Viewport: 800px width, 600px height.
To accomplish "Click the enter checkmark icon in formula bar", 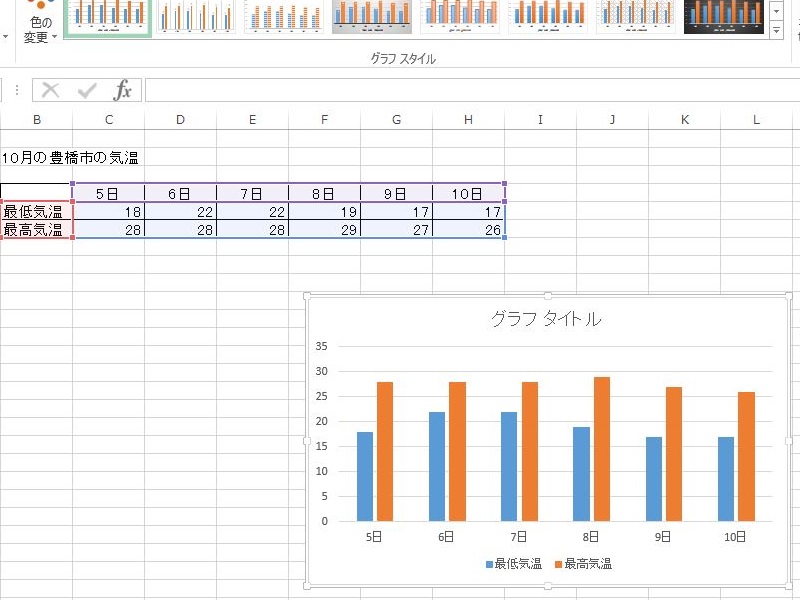I will [x=87, y=91].
